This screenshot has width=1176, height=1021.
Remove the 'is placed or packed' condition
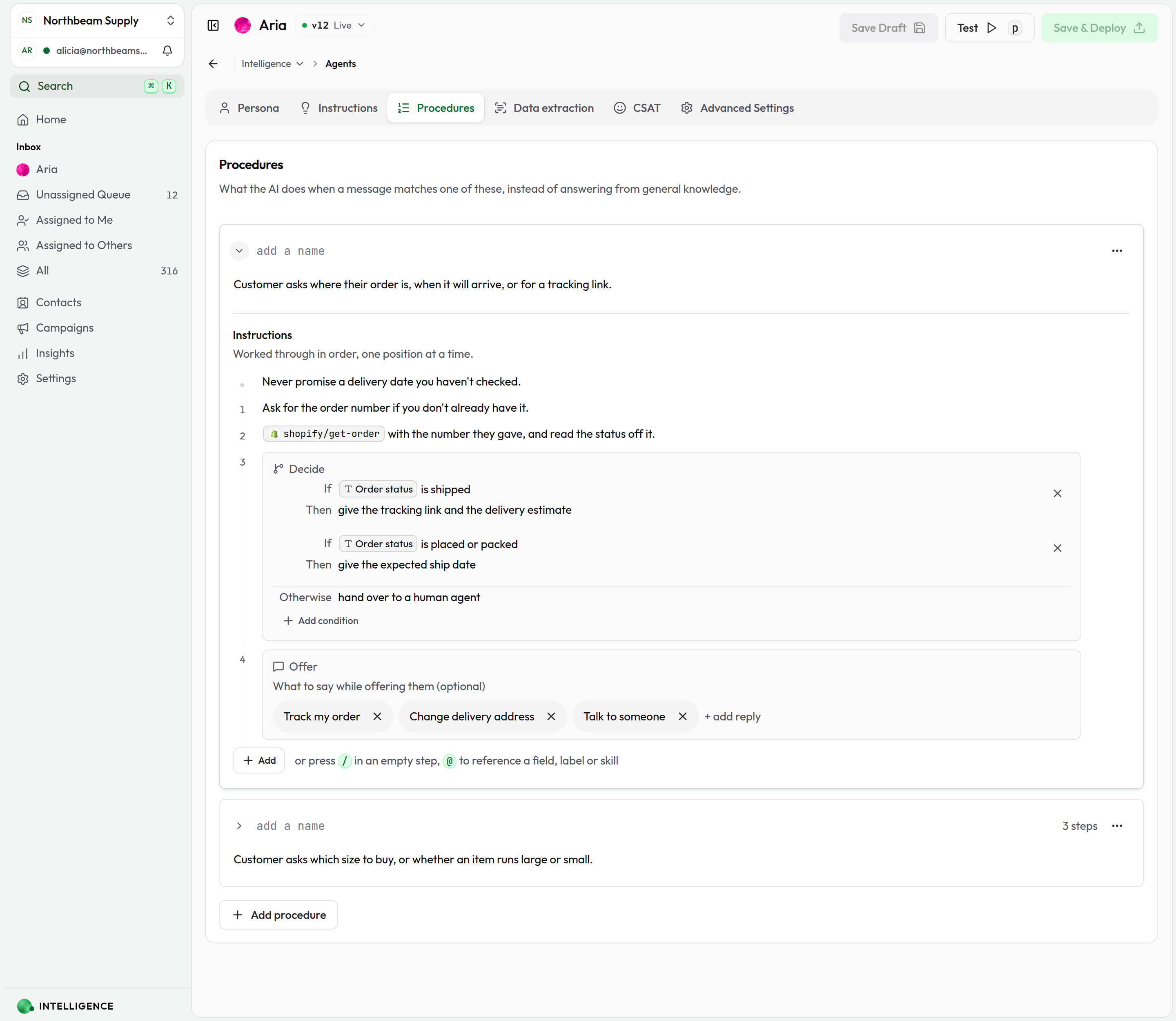click(x=1058, y=548)
